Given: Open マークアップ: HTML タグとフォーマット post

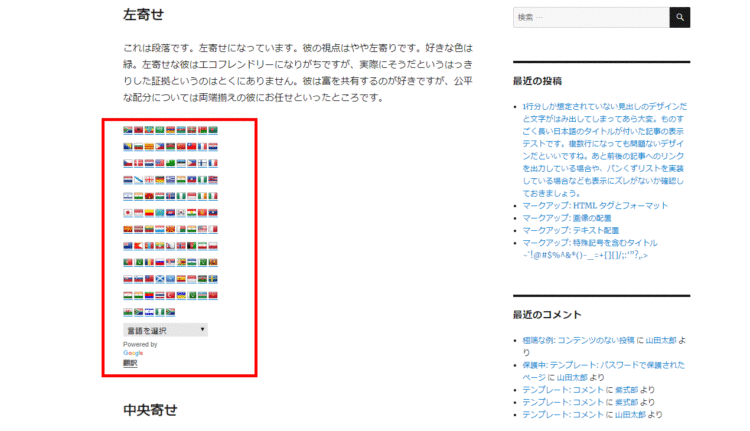Looking at the screenshot, I should tap(595, 205).
